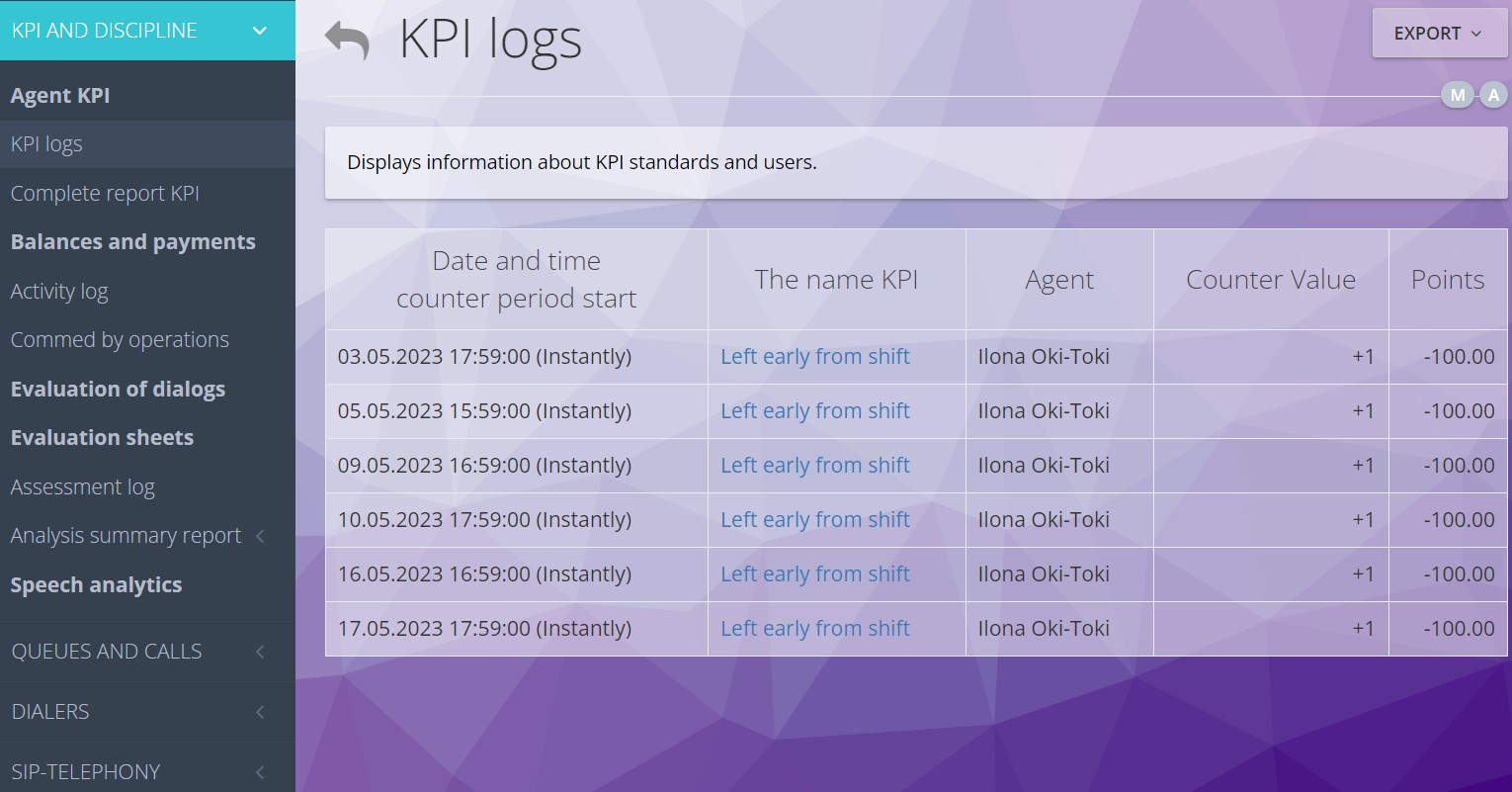The image size is (1512, 792).
Task: Click the KPI standards description text
Action: pyautogui.click(x=582, y=162)
